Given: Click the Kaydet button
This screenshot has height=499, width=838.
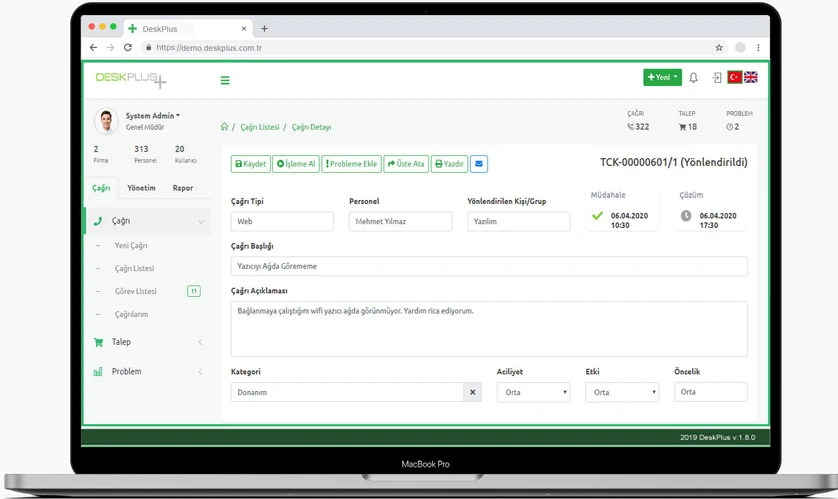Looking at the screenshot, I should point(250,164).
